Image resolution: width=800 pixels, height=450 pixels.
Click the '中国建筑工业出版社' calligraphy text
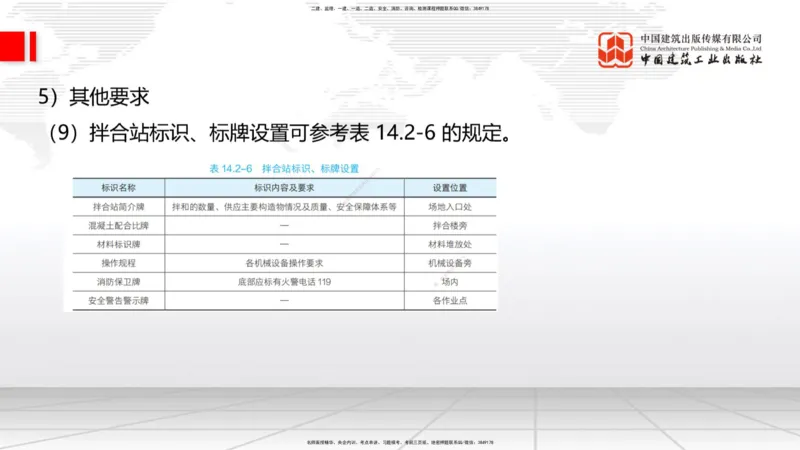701,59
